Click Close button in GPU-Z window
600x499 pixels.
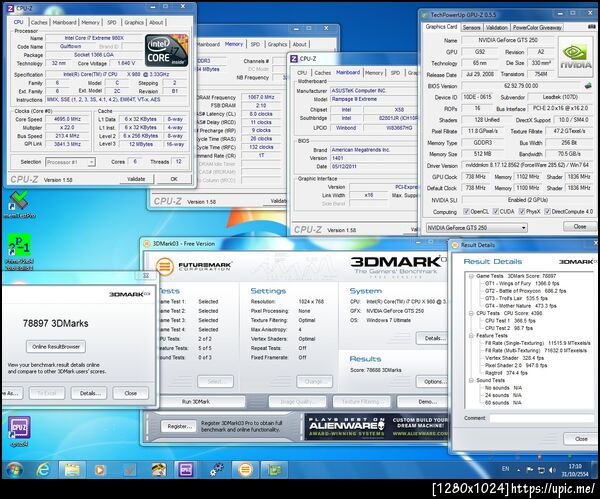[x=579, y=227]
